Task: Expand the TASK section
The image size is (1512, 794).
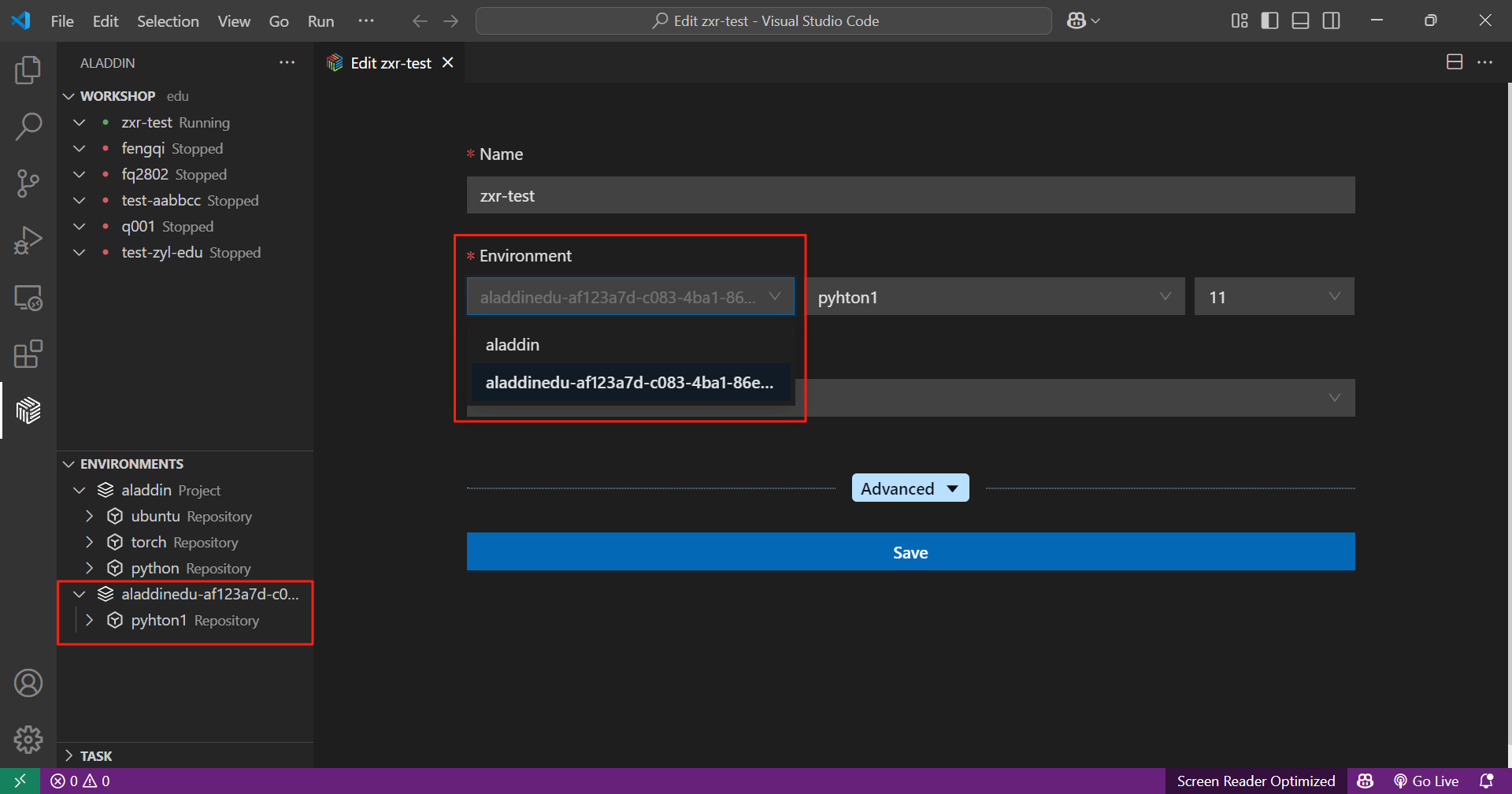Action: point(96,756)
